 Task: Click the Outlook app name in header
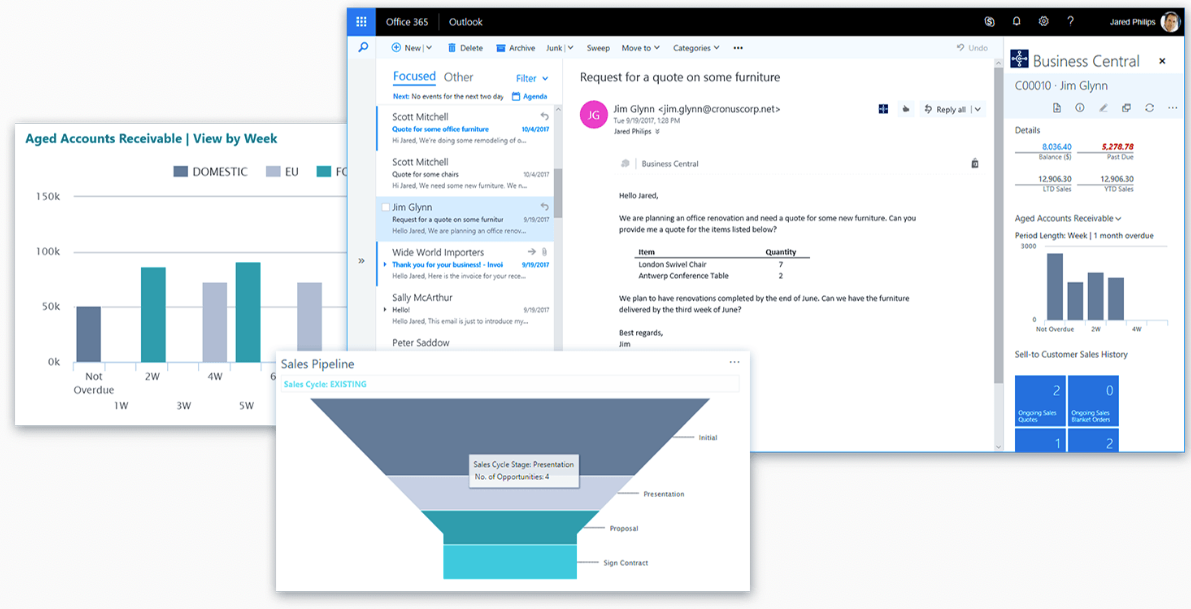tap(466, 21)
